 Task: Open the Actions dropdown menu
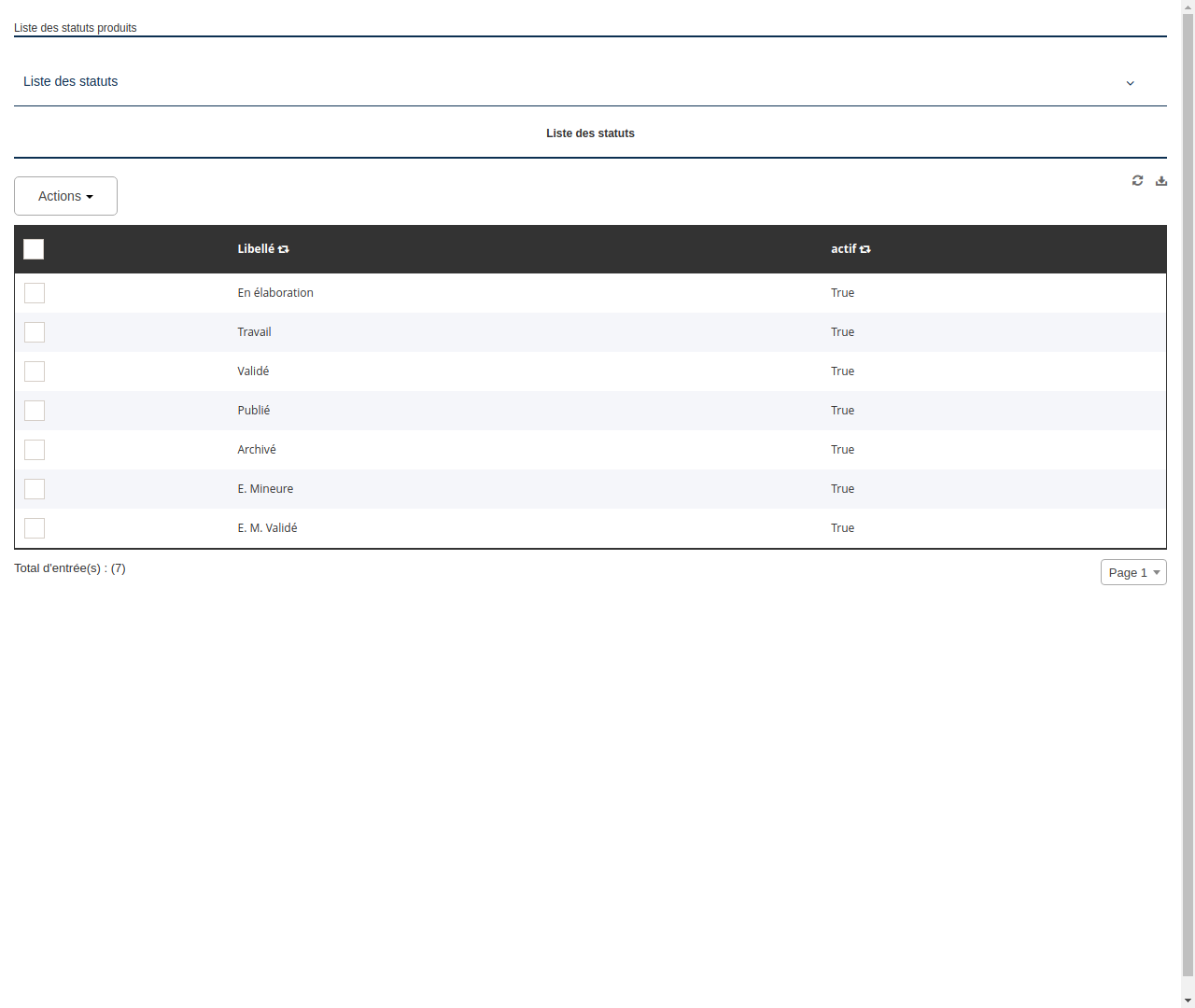tap(65, 196)
